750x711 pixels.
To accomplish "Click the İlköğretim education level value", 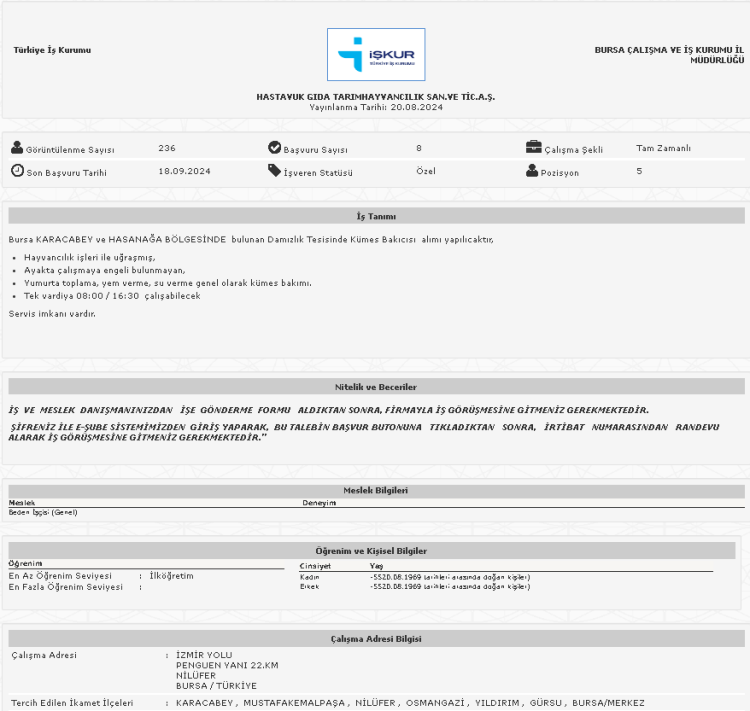I will (x=171, y=576).
